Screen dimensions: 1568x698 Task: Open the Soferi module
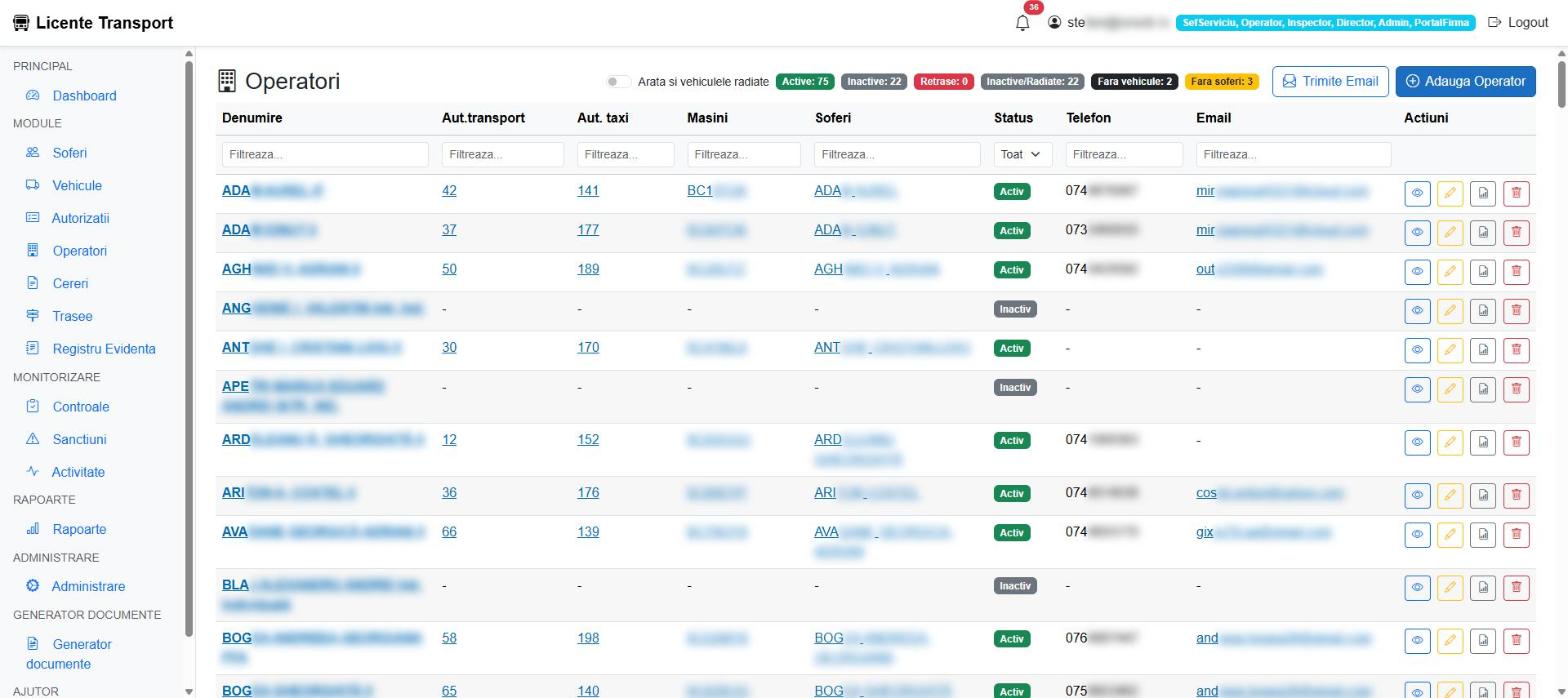(x=69, y=153)
